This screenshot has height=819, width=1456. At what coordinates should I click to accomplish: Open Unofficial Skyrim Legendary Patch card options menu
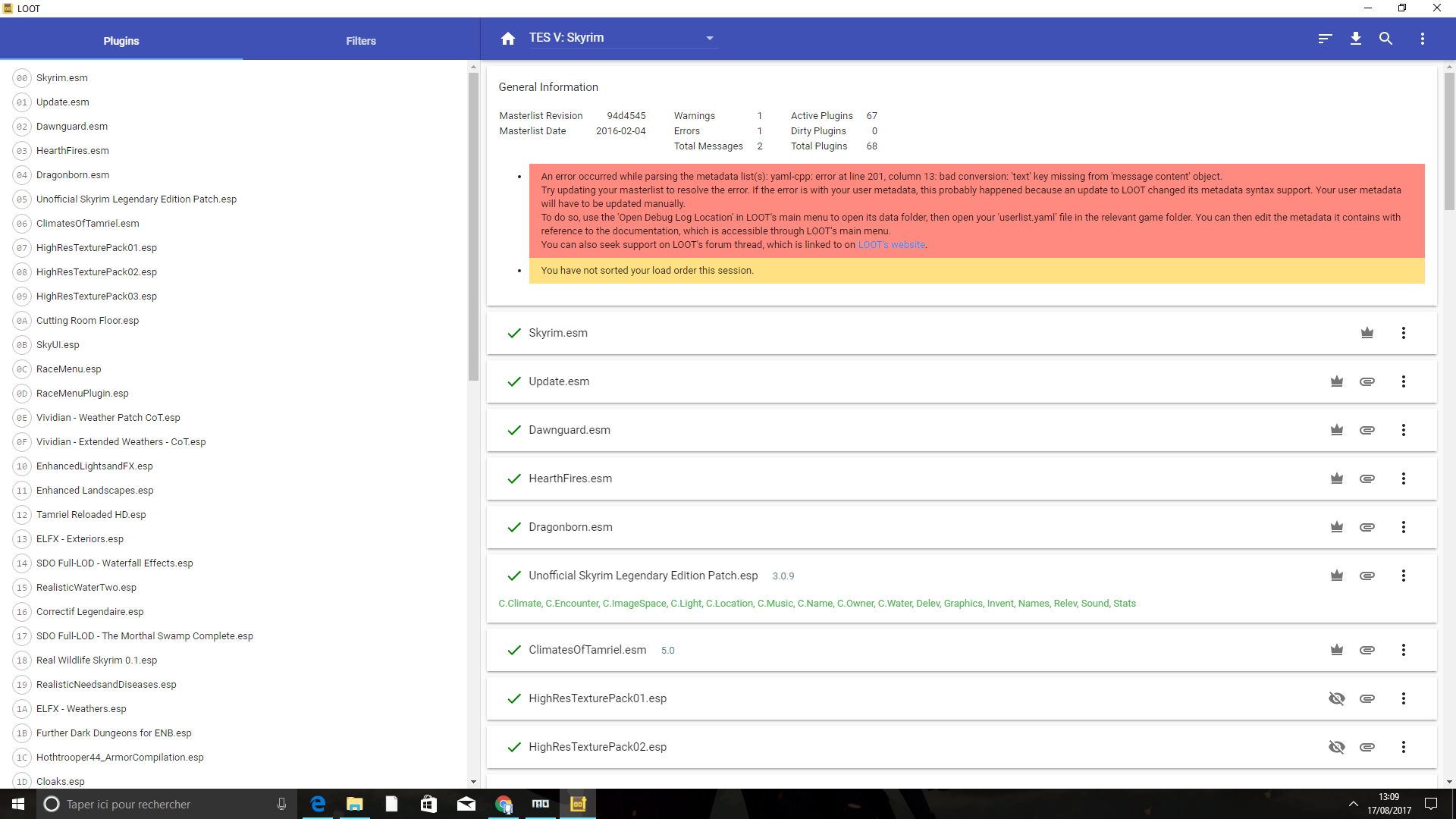tap(1404, 576)
